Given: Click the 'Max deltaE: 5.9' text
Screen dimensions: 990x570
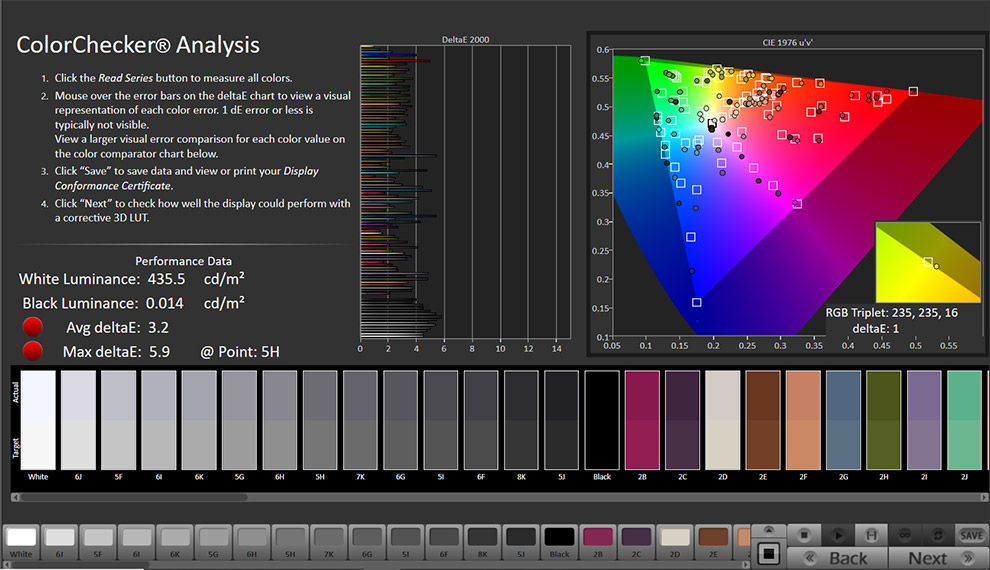Looking at the screenshot, I should click(116, 352).
